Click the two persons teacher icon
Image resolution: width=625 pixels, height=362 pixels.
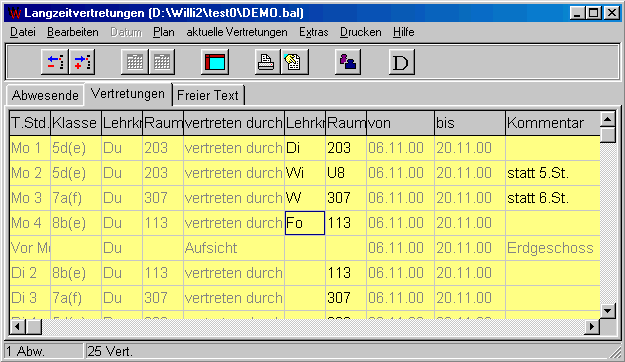[348, 62]
